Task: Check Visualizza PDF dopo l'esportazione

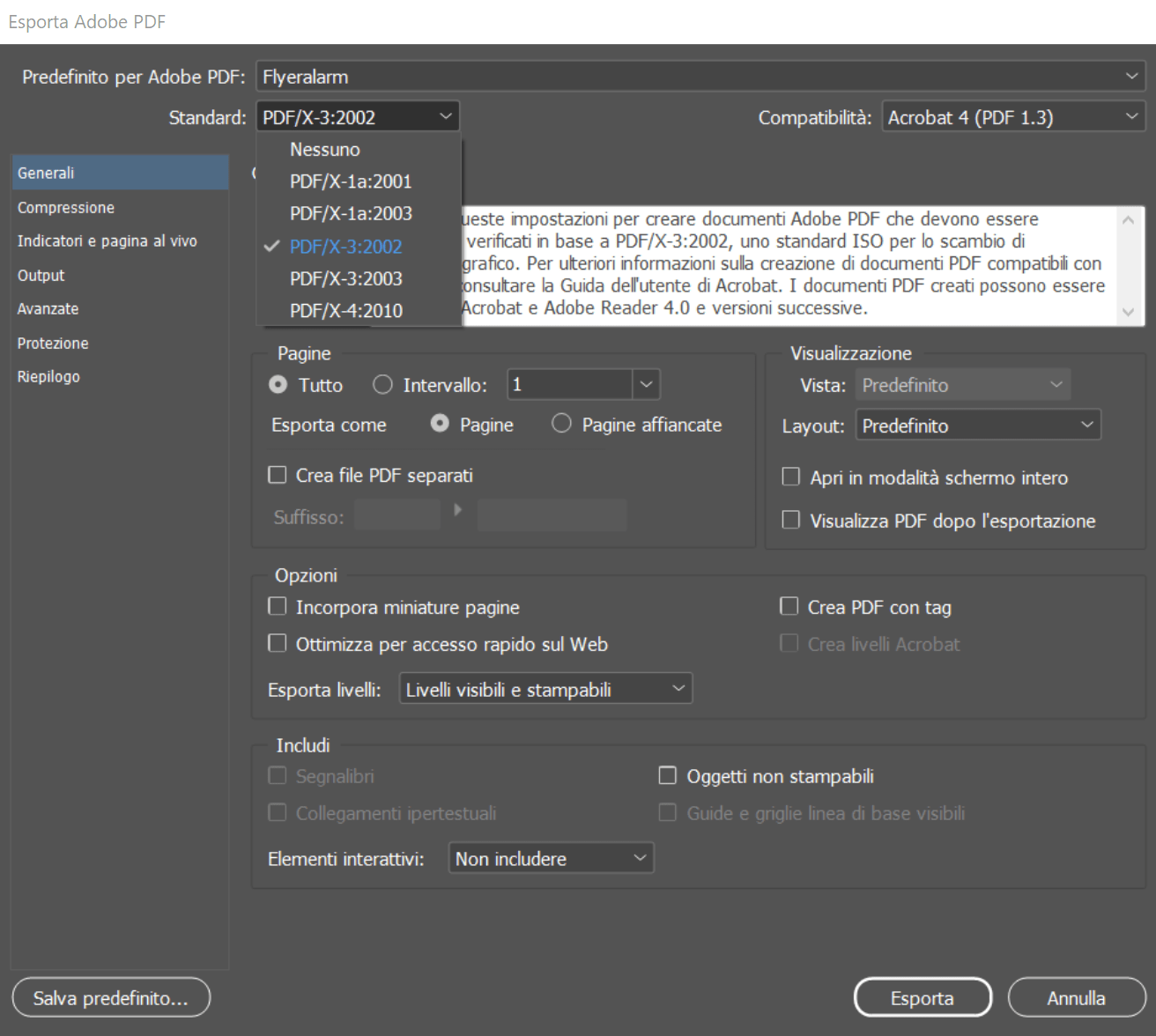Action: pyautogui.click(x=791, y=521)
